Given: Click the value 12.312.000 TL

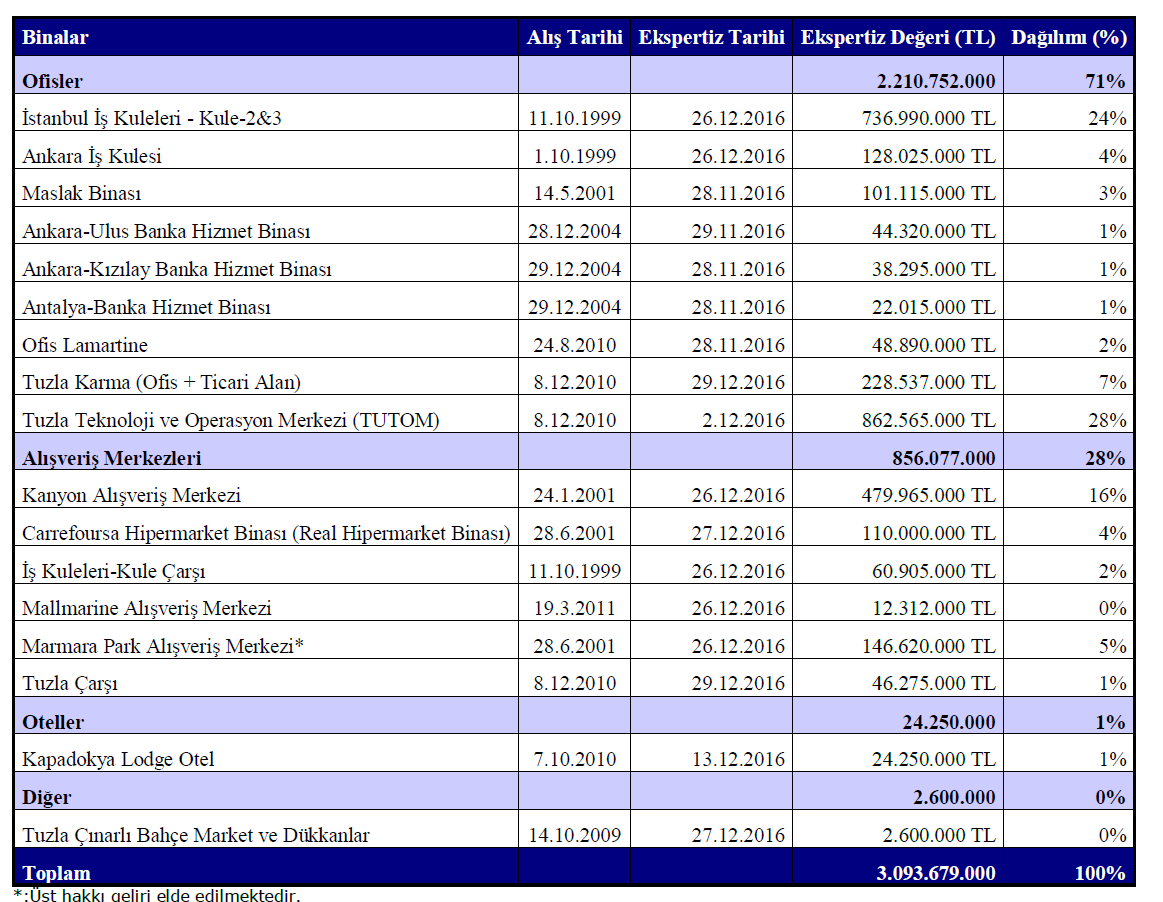Looking at the screenshot, I should pos(934,608).
